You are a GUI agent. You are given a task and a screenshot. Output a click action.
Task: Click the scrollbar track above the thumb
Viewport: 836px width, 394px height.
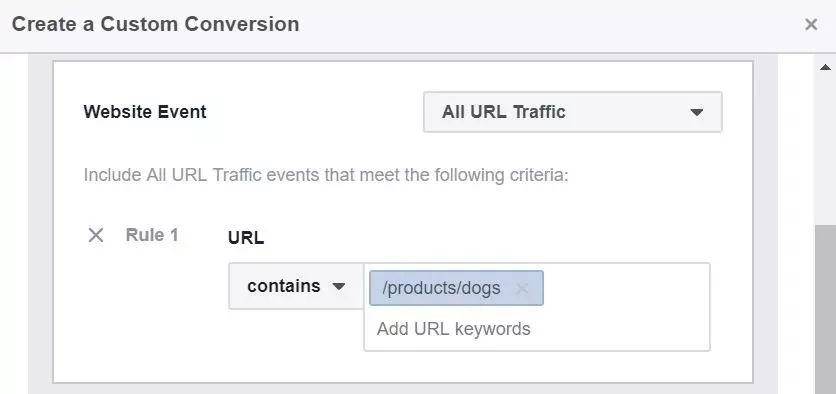click(825, 149)
